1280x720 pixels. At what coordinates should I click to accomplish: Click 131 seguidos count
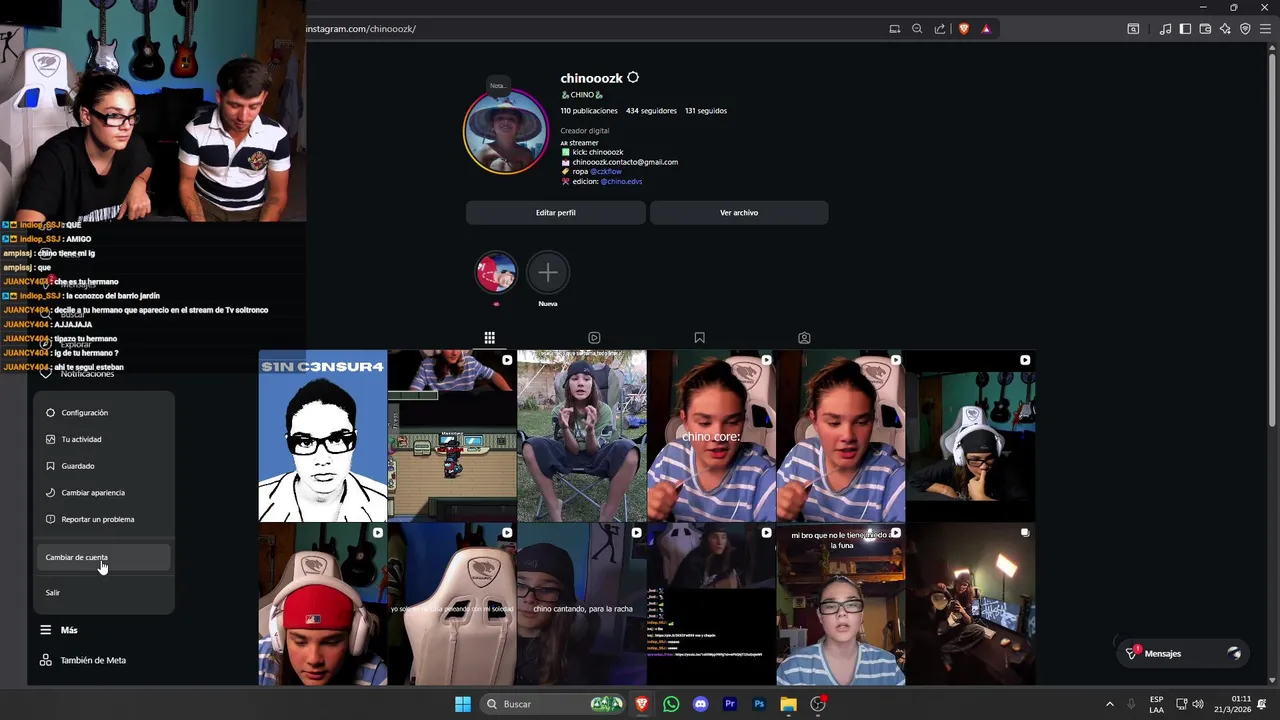(706, 110)
